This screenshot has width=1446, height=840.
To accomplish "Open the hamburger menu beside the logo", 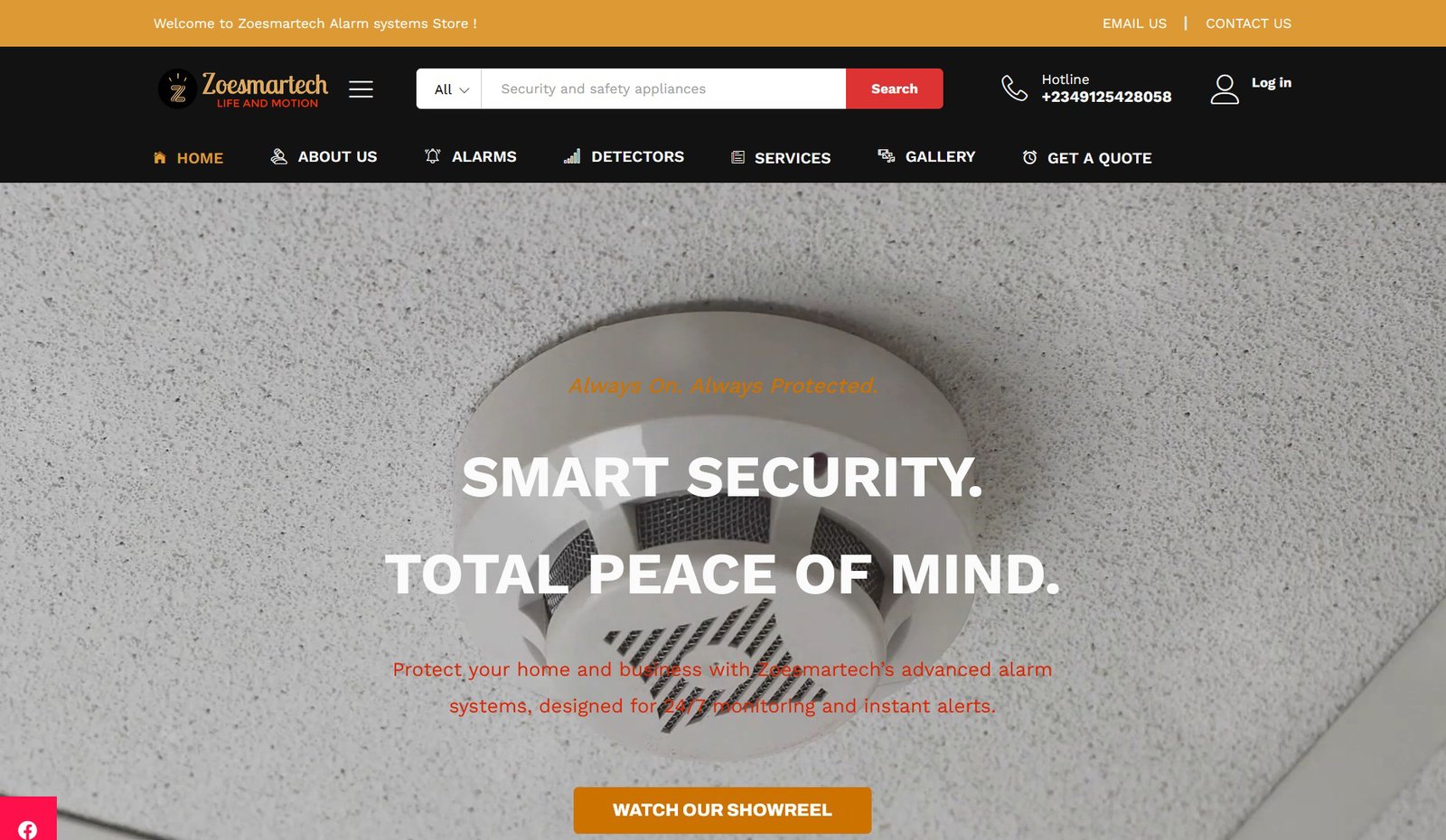I will [x=361, y=89].
